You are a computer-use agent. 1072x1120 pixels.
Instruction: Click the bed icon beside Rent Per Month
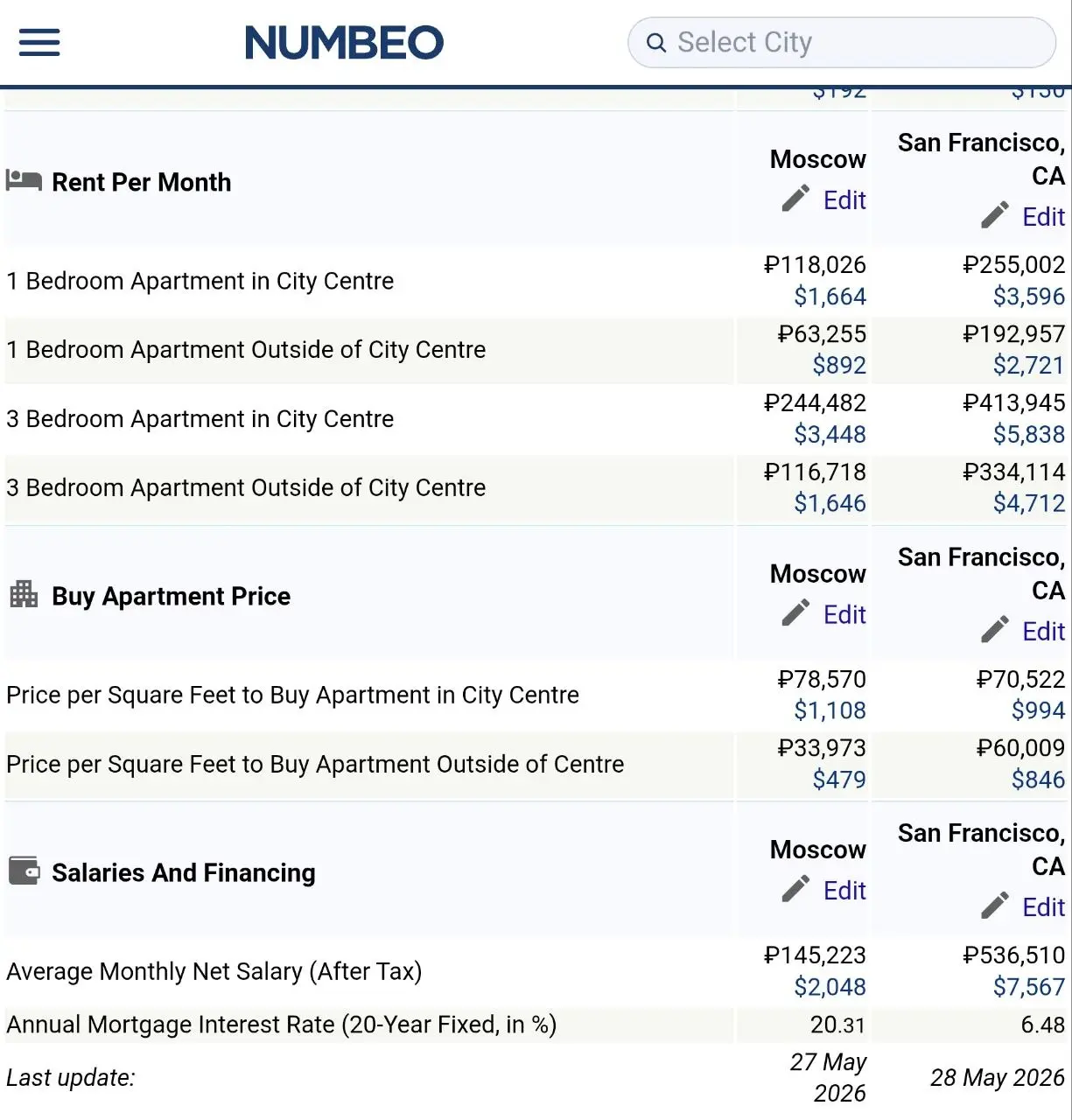pos(24,180)
